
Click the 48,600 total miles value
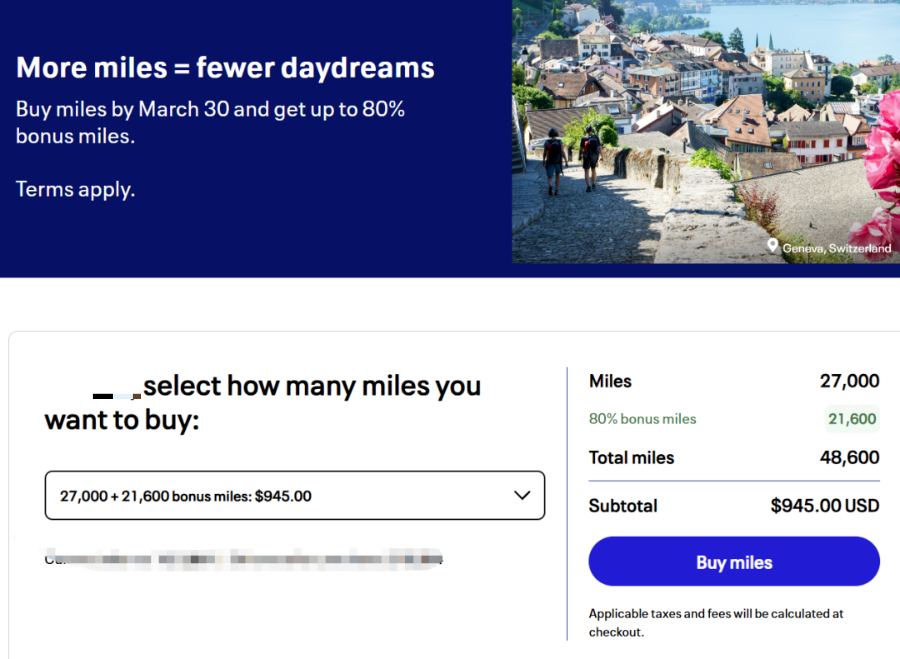click(849, 458)
